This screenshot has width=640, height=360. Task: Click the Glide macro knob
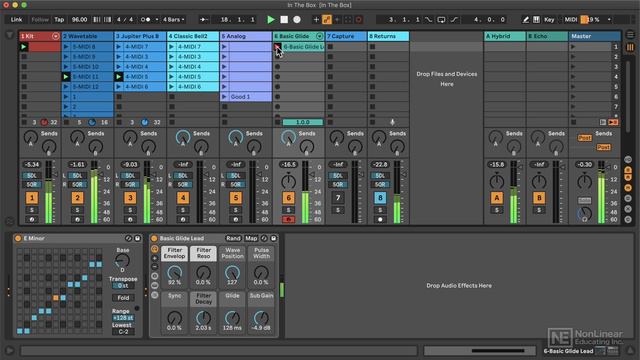[232, 318]
